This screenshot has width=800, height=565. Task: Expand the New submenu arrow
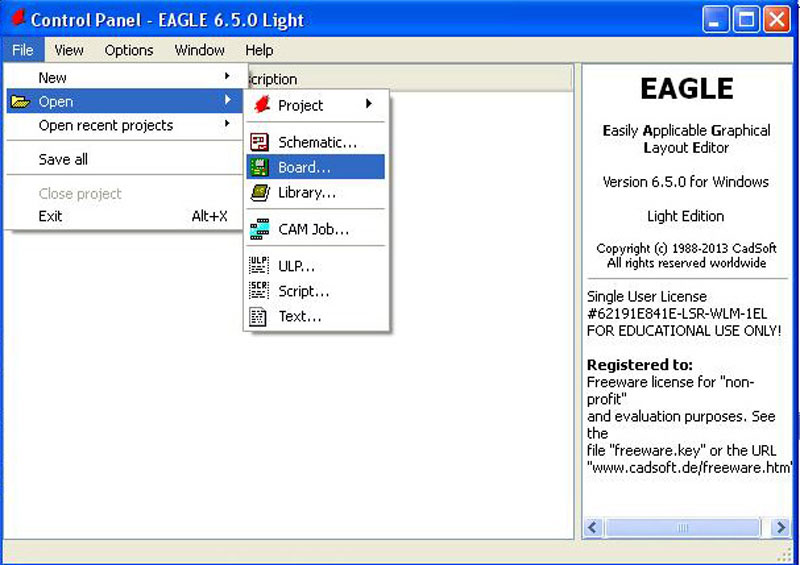227,76
